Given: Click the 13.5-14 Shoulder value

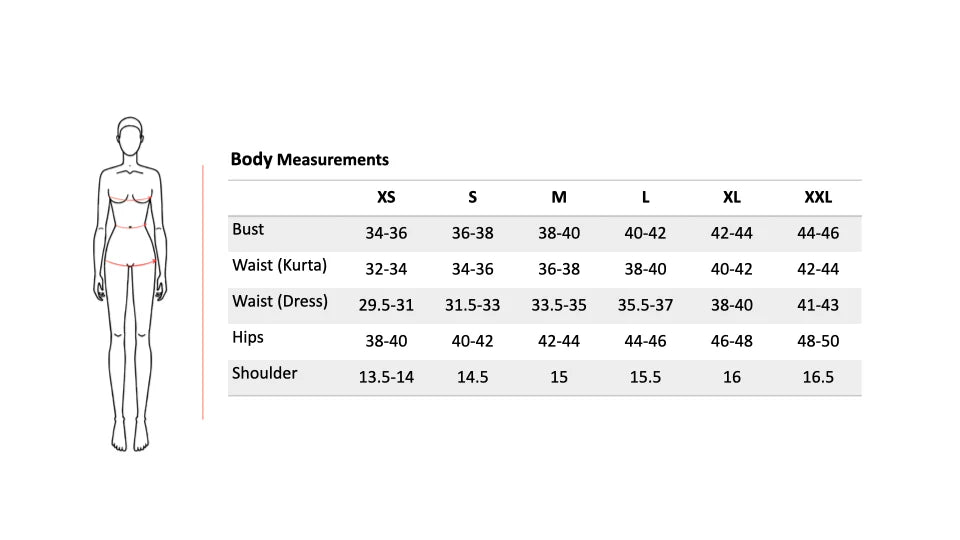Looking at the screenshot, I should pyautogui.click(x=386, y=378).
